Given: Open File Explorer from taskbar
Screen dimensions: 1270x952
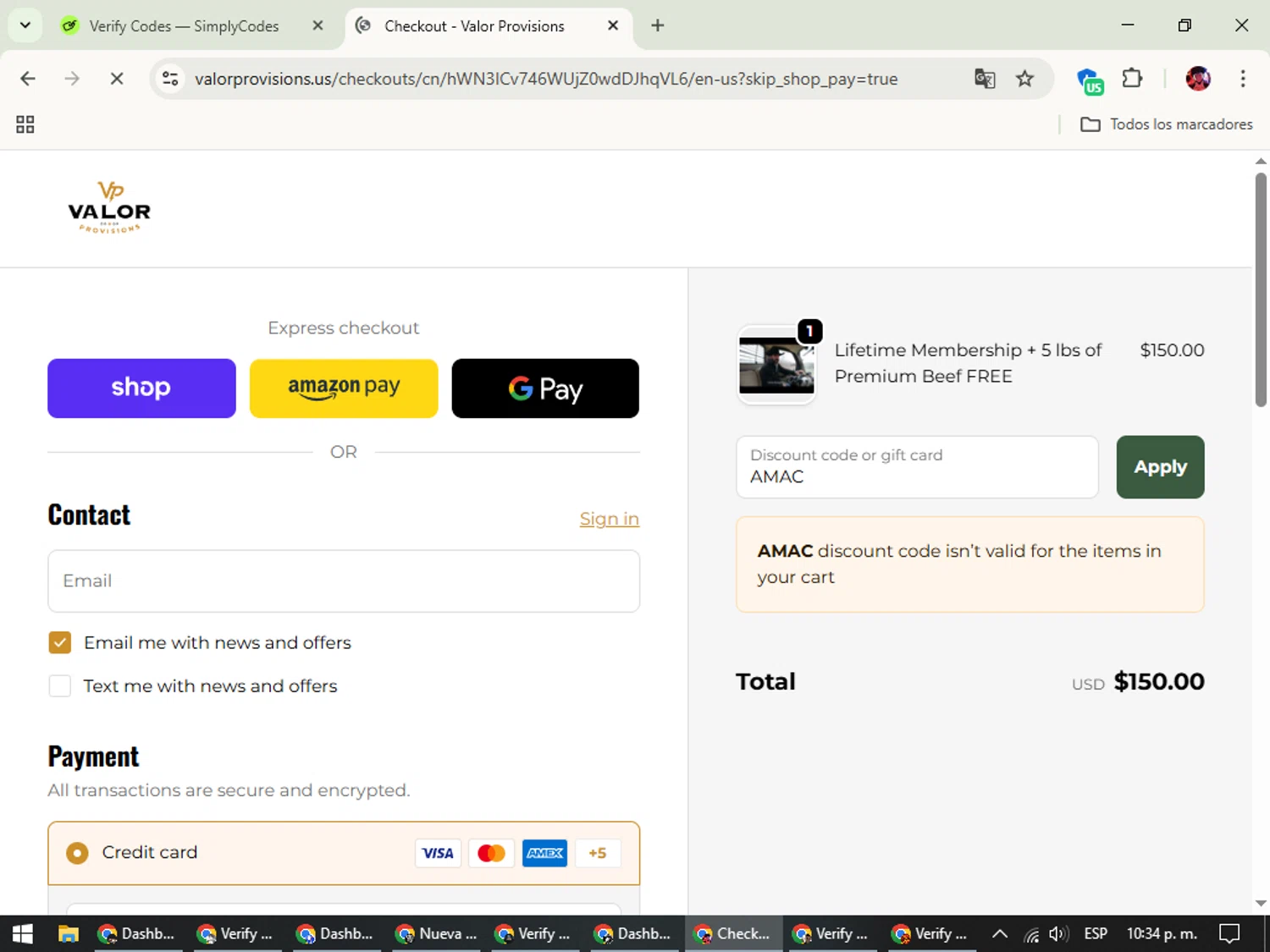Looking at the screenshot, I should [68, 934].
